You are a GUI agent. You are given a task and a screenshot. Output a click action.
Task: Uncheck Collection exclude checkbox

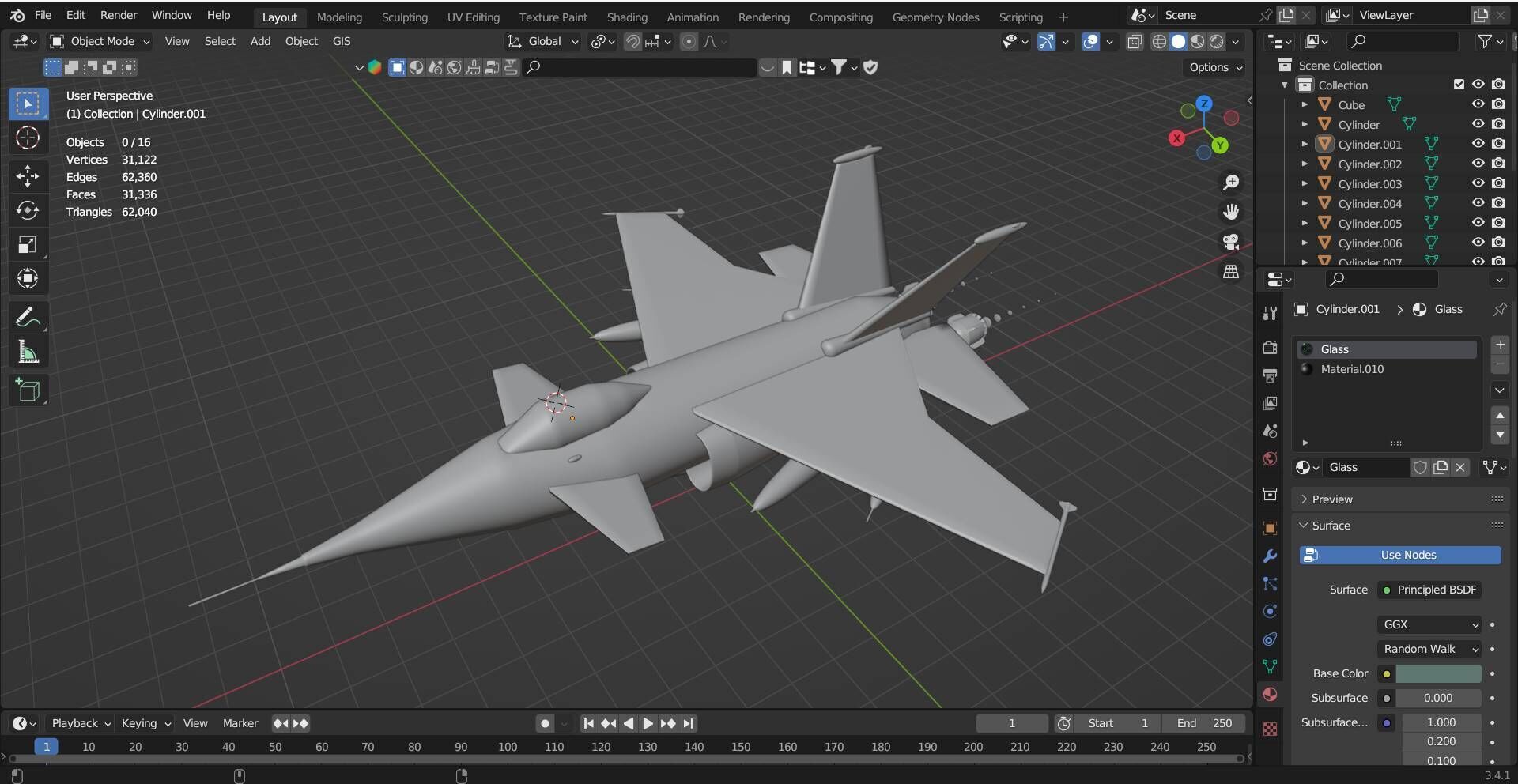click(x=1459, y=85)
